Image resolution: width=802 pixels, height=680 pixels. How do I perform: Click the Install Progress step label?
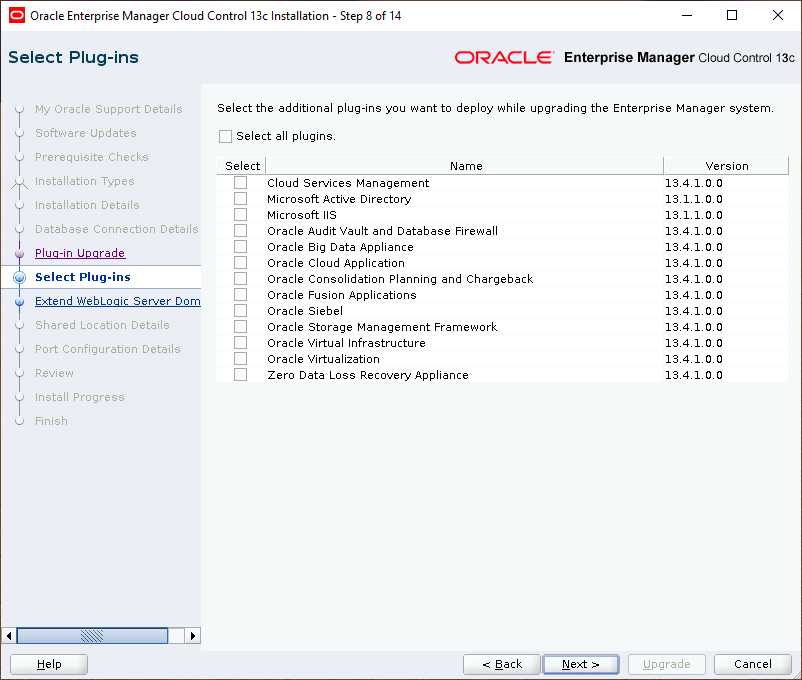(79, 397)
